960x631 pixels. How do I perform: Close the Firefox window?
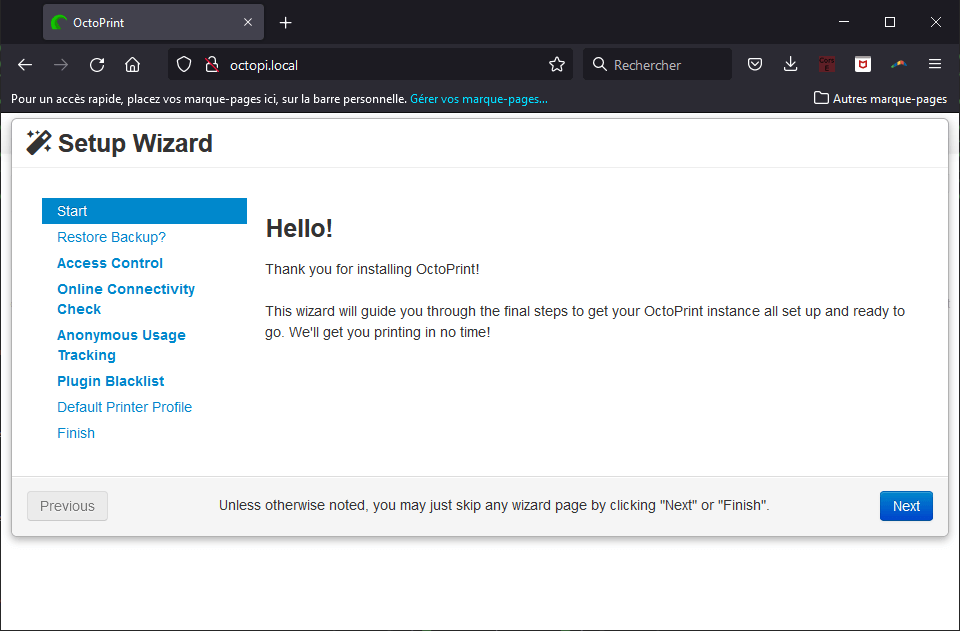(936, 22)
